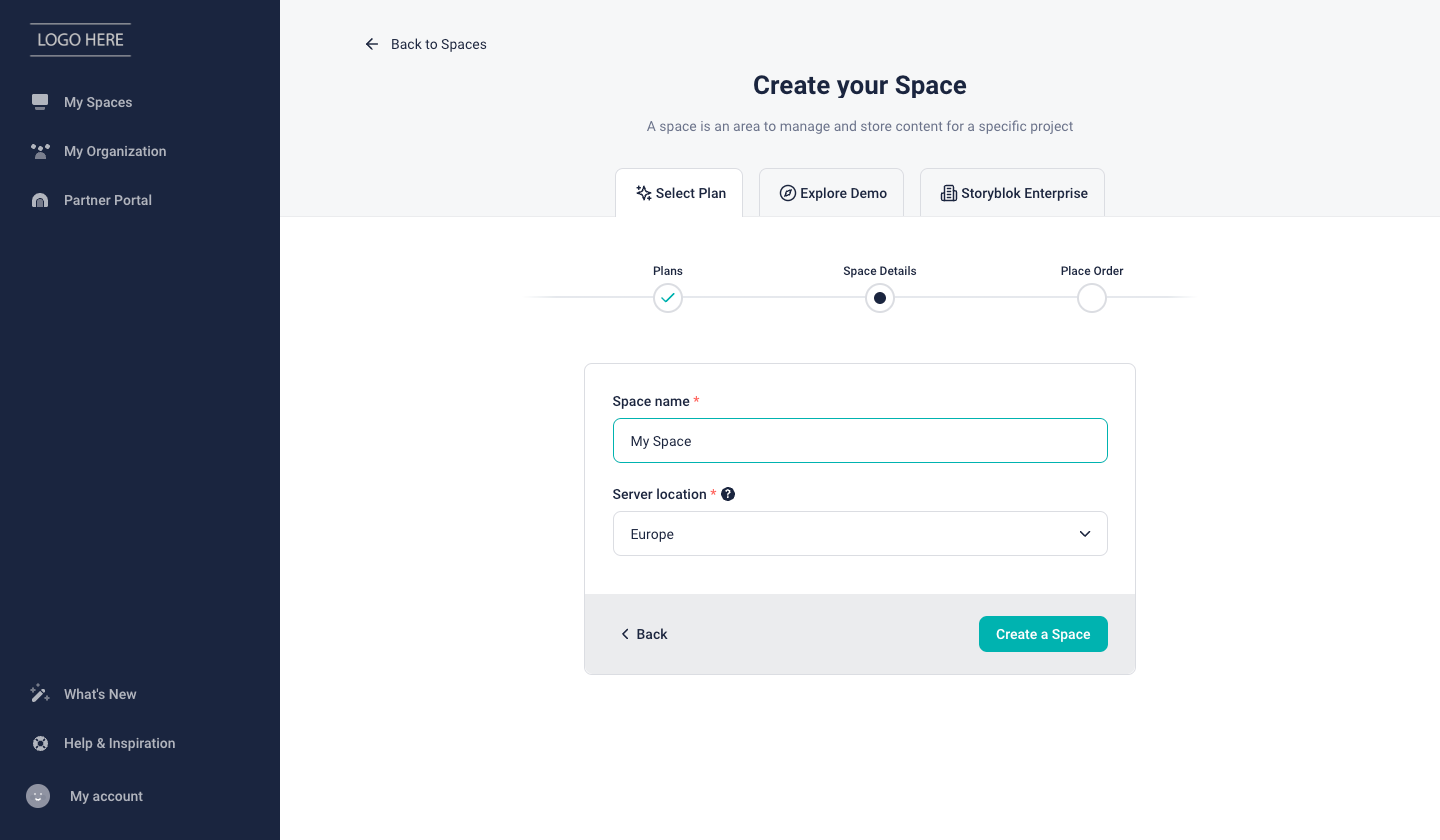Image resolution: width=1440 pixels, height=840 pixels.
Task: Click the My Spaces monitor icon
Action: (40, 102)
